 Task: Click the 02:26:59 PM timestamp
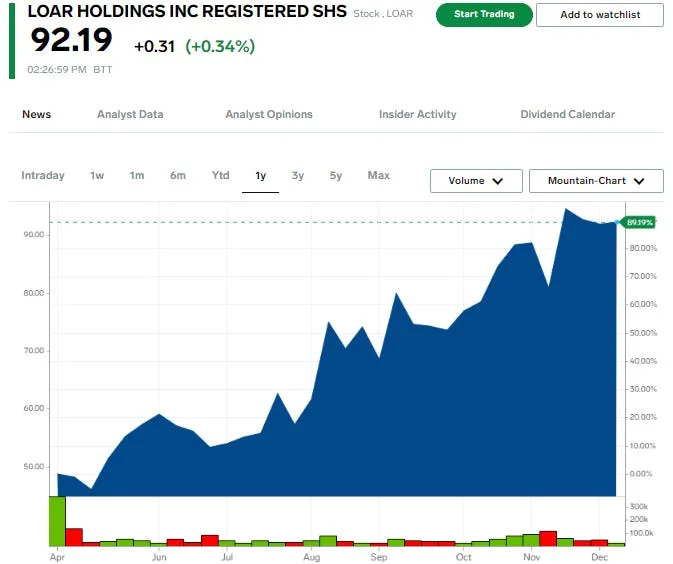tap(57, 70)
